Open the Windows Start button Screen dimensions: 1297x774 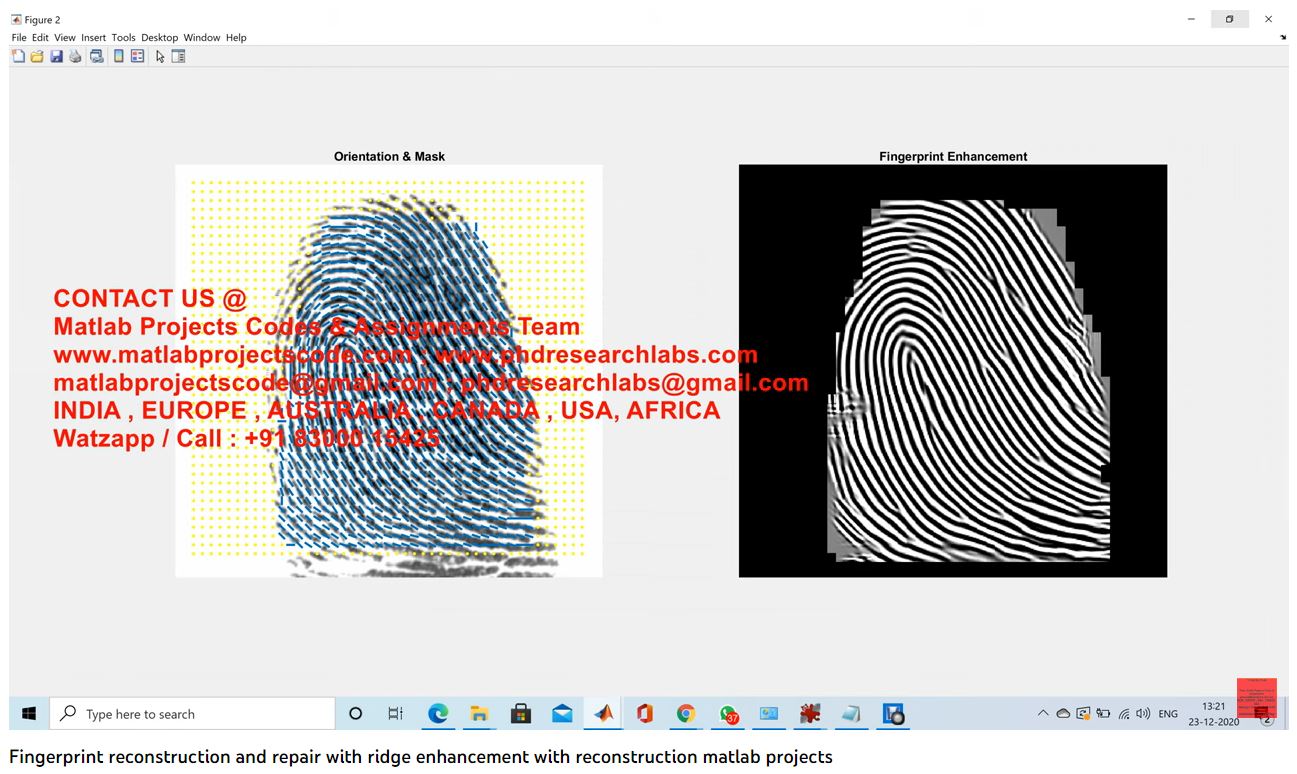point(29,714)
